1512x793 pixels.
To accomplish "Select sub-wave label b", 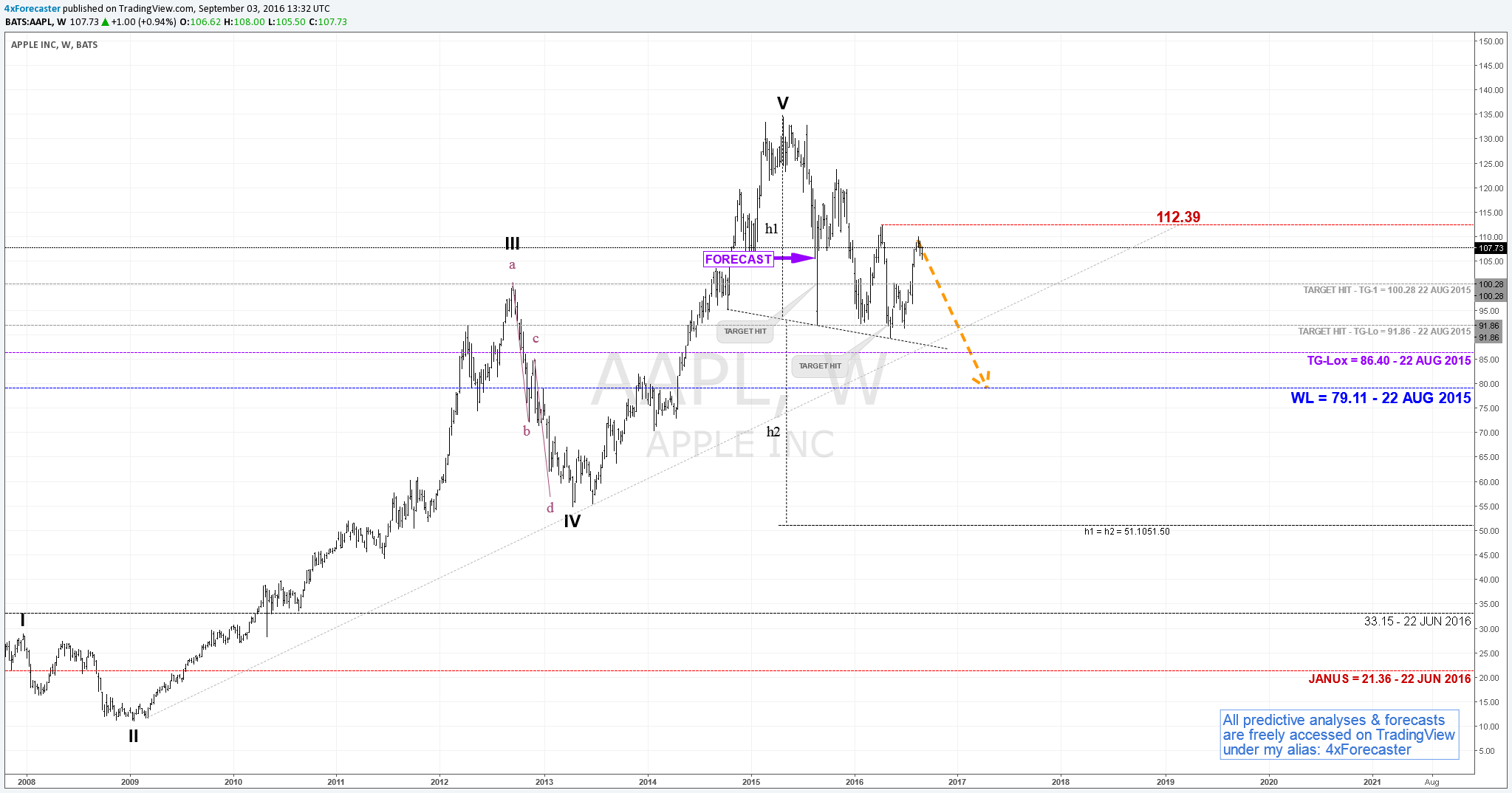I will (527, 431).
